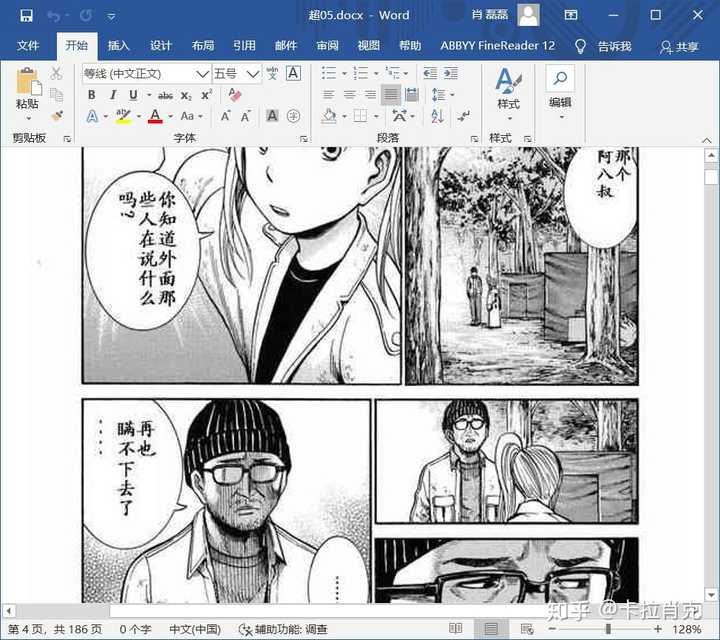
Task: Switch to the 设计 tab
Action: point(160,46)
